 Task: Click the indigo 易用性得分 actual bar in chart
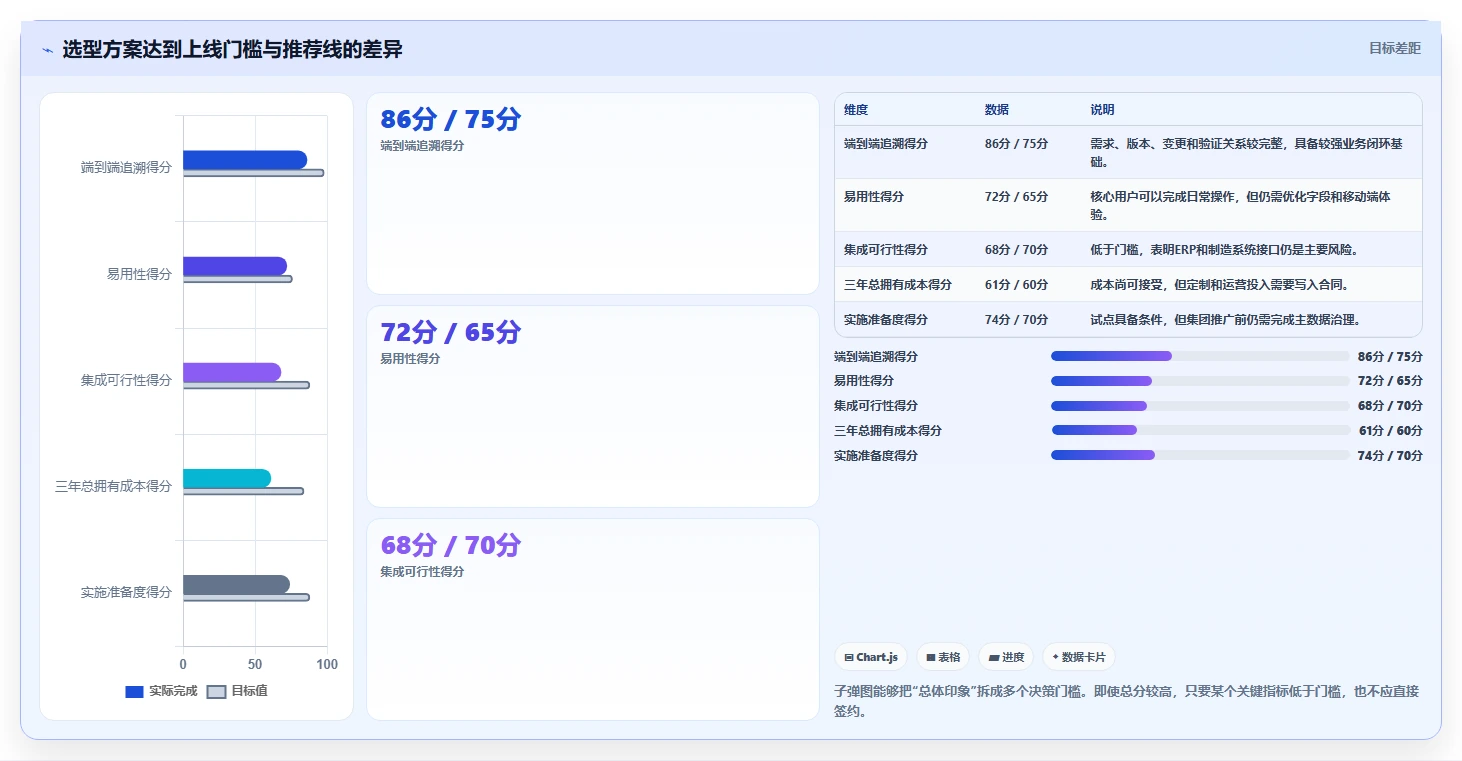[235, 266]
